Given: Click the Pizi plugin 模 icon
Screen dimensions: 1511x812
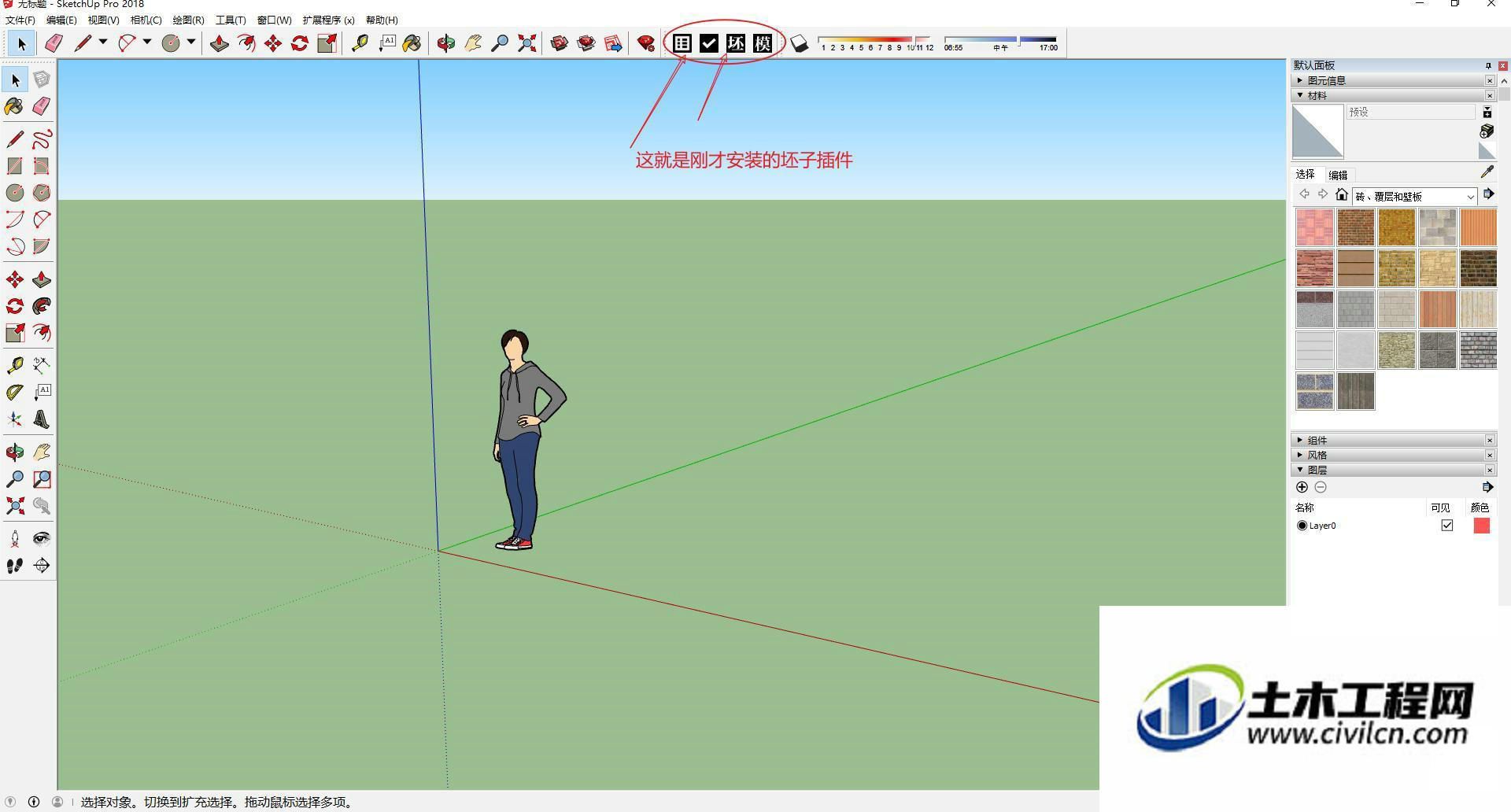Looking at the screenshot, I should click(x=763, y=43).
